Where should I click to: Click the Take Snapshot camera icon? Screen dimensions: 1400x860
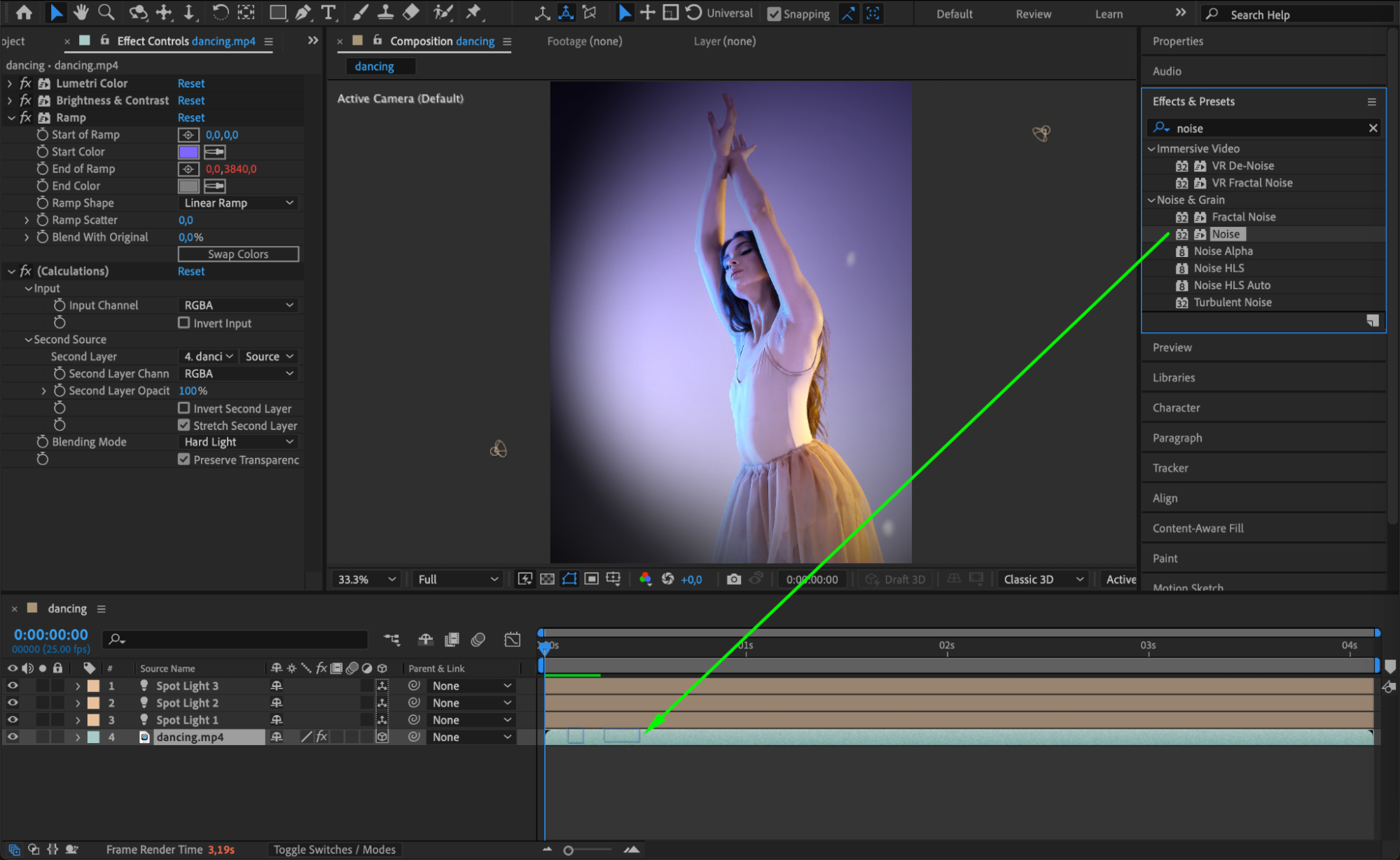coord(733,579)
